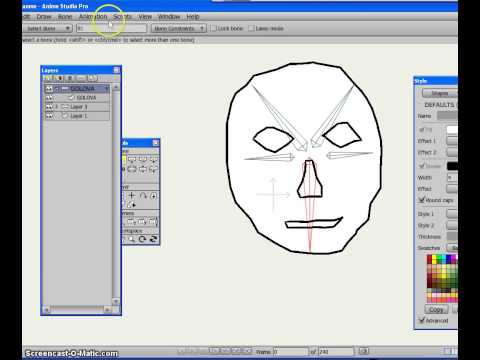Hide the Layer 3 layer
This screenshot has height=360, width=480.
(49, 107)
